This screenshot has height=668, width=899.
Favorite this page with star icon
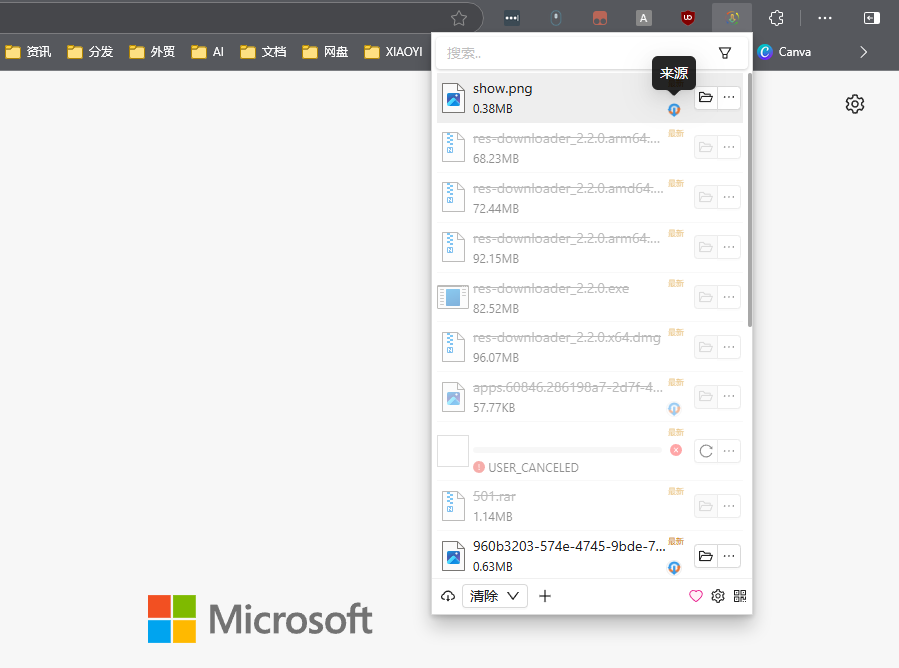pyautogui.click(x=459, y=18)
